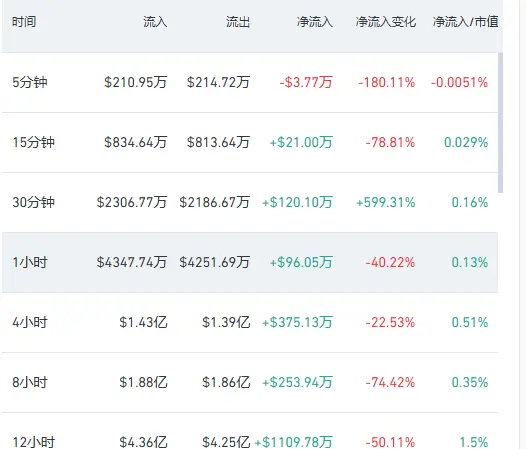Select the 30分钟 time row
The image size is (526, 449).
(x=250, y=203)
